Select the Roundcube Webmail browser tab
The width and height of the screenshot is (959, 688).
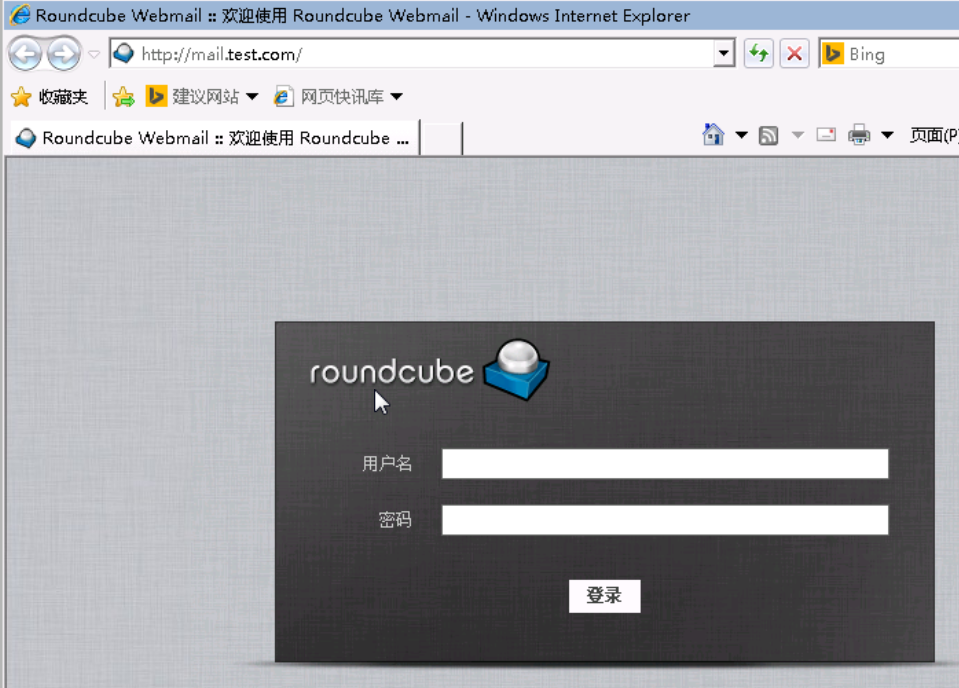click(x=215, y=138)
